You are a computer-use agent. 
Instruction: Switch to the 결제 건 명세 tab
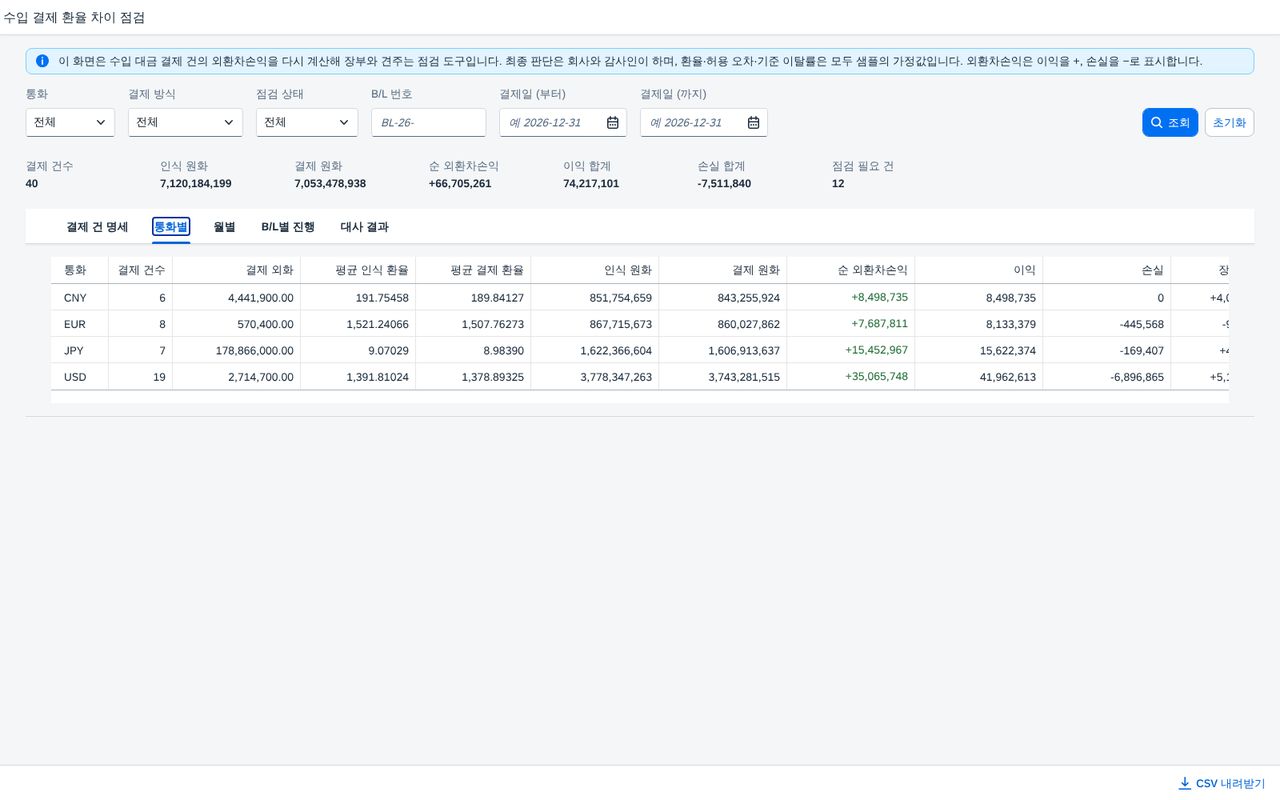point(97,227)
